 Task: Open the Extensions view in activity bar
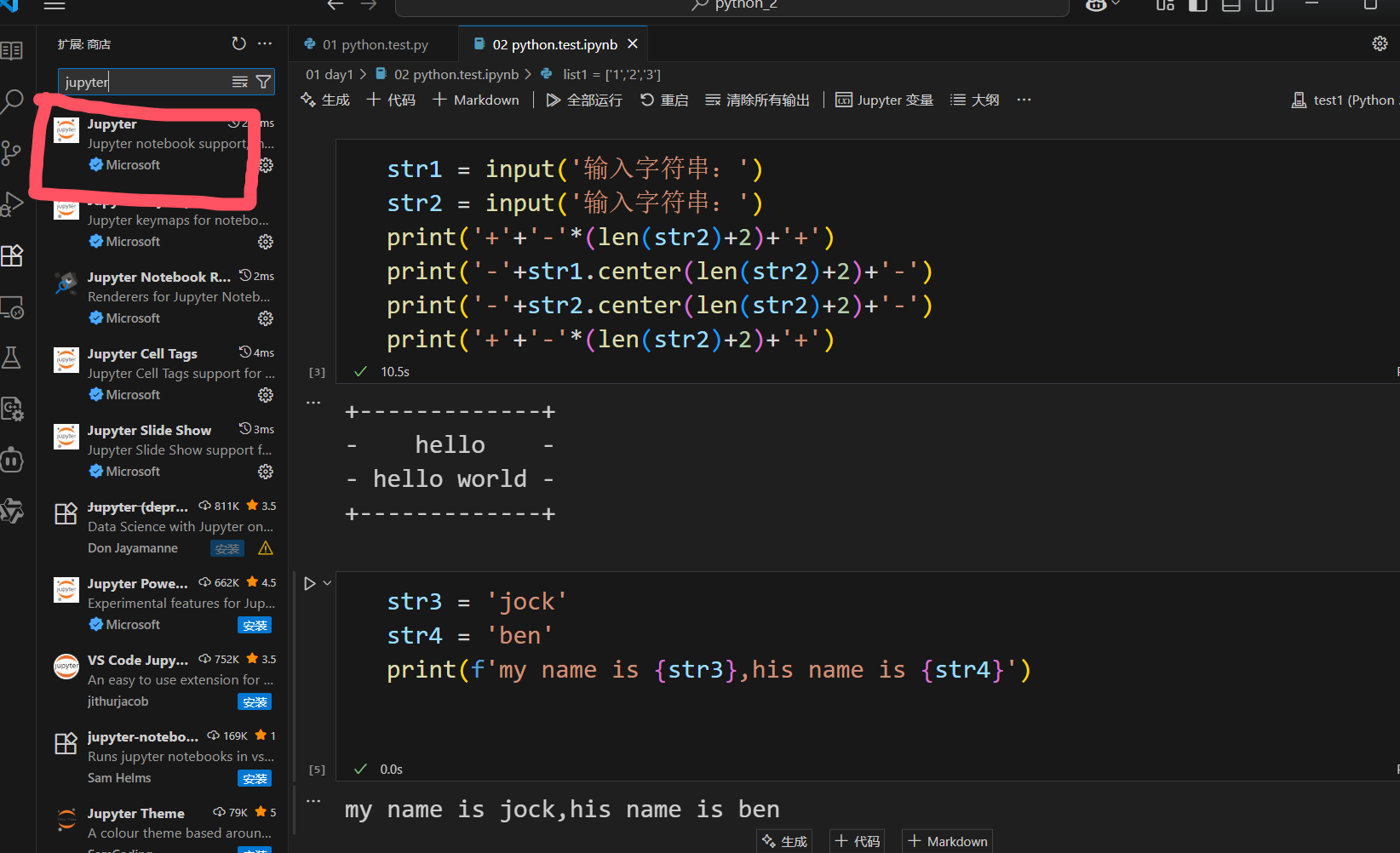[x=13, y=255]
